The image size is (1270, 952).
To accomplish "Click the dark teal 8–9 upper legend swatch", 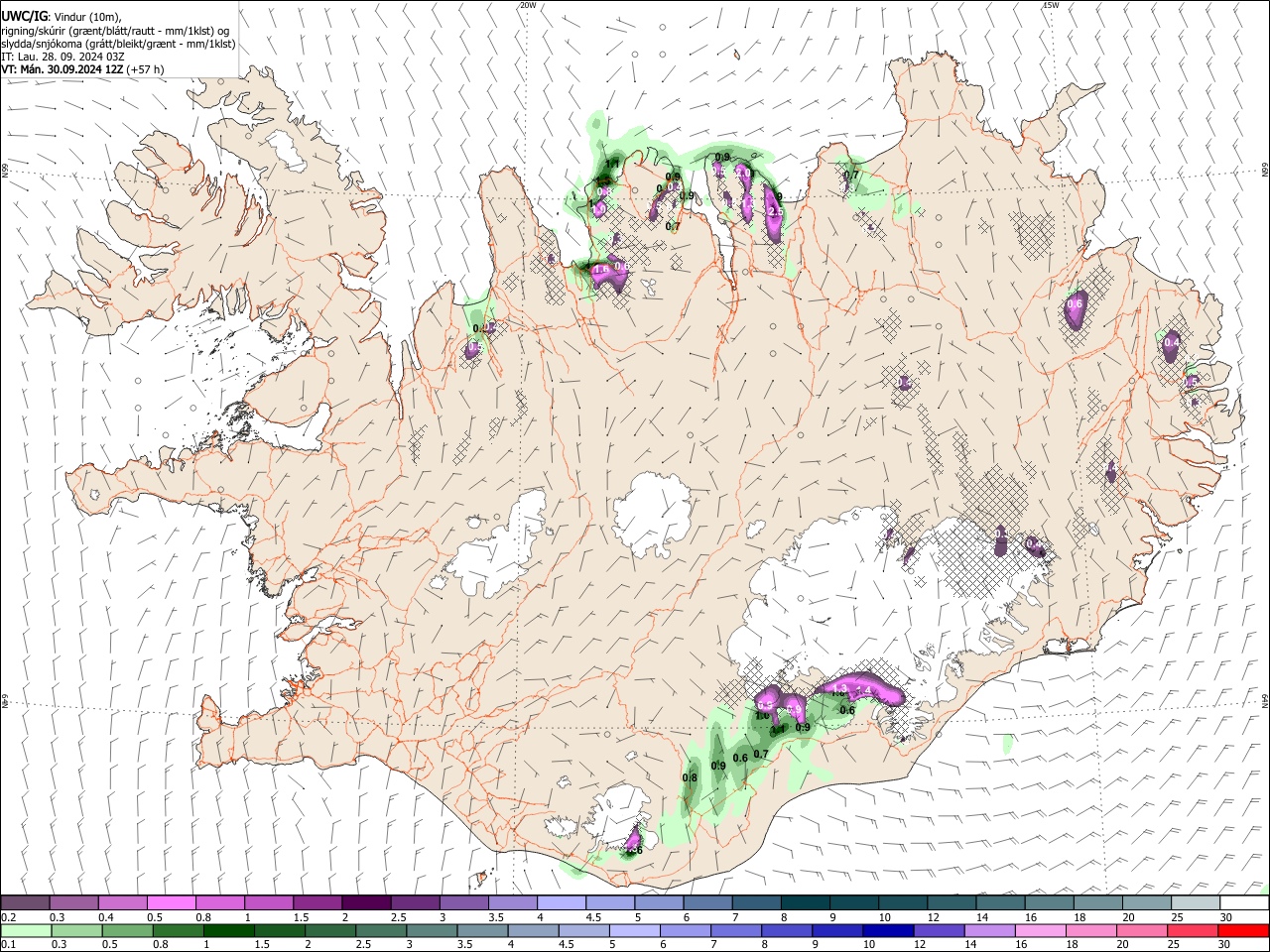I will pyautogui.click(x=806, y=903).
